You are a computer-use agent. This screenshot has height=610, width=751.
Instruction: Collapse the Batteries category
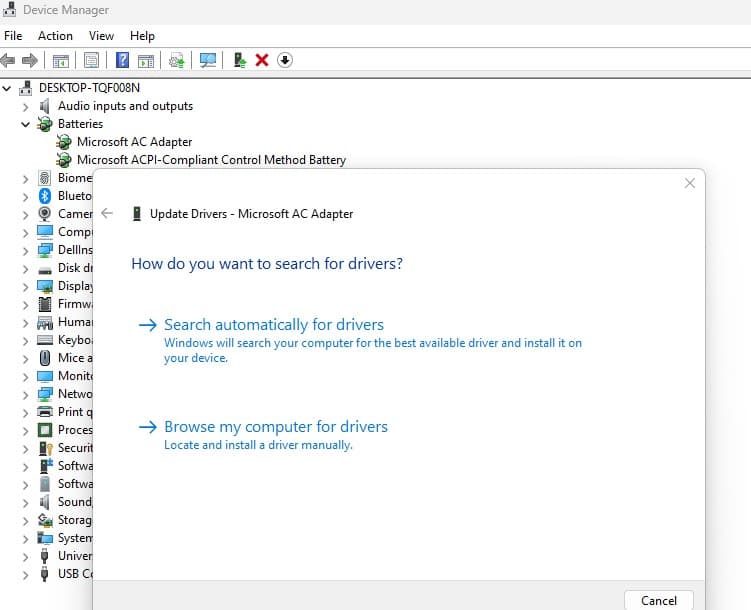click(25, 124)
